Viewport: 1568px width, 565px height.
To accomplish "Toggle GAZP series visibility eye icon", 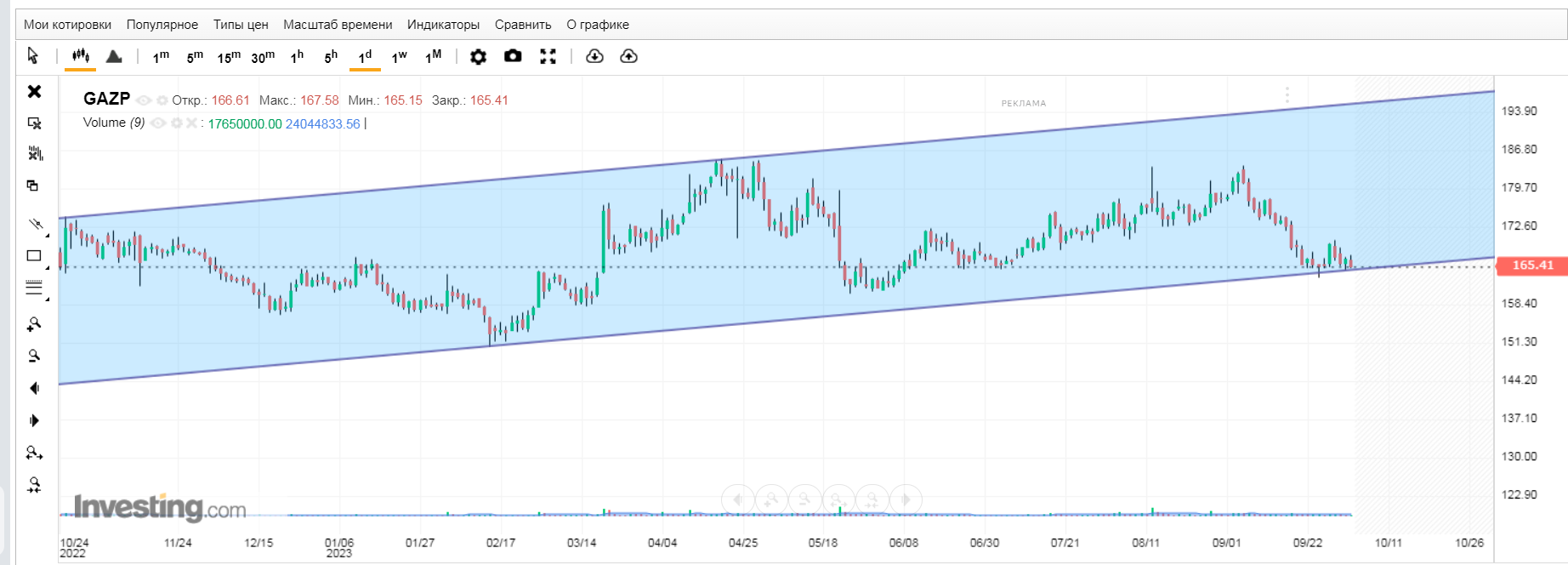I will tap(144, 100).
